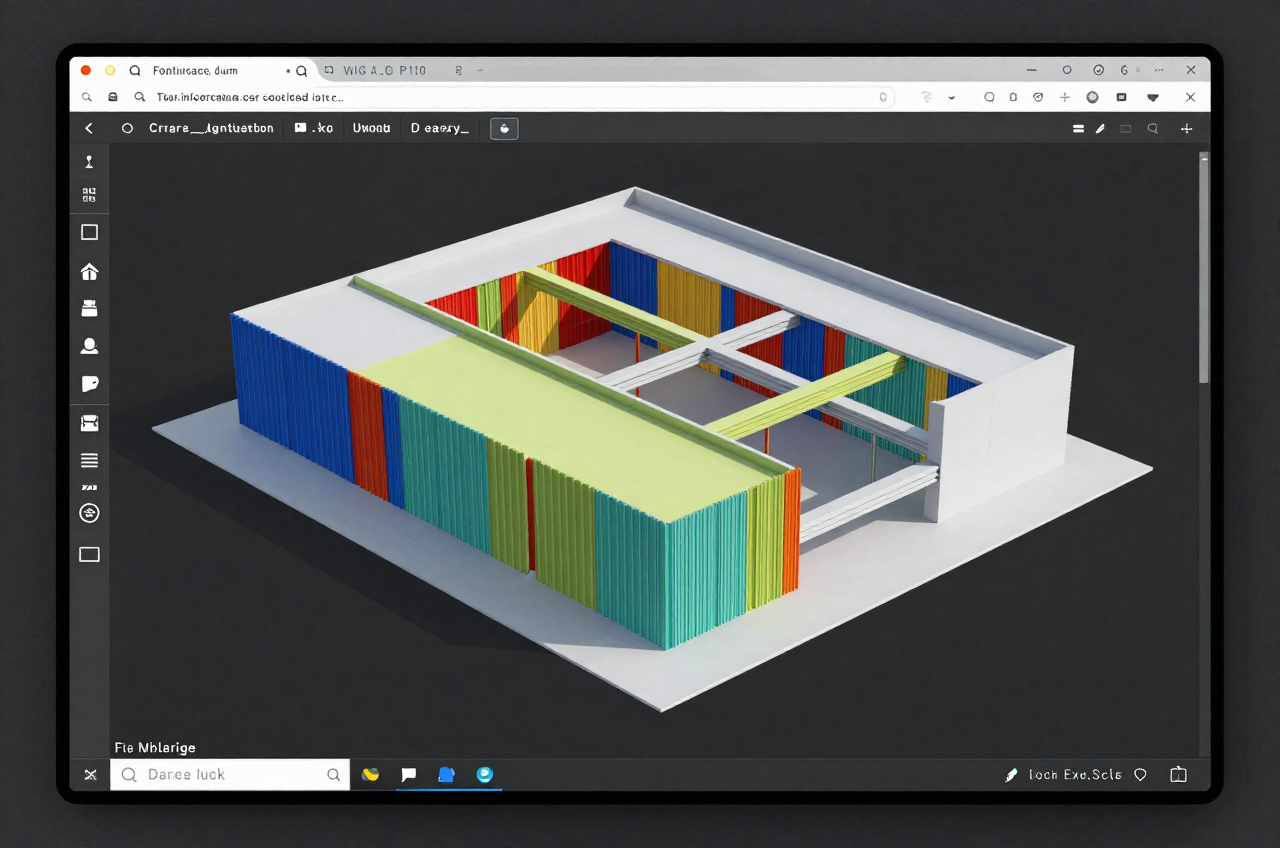Toggle the highlighted square button after D eaery_
The height and width of the screenshot is (848, 1280).
pos(504,128)
